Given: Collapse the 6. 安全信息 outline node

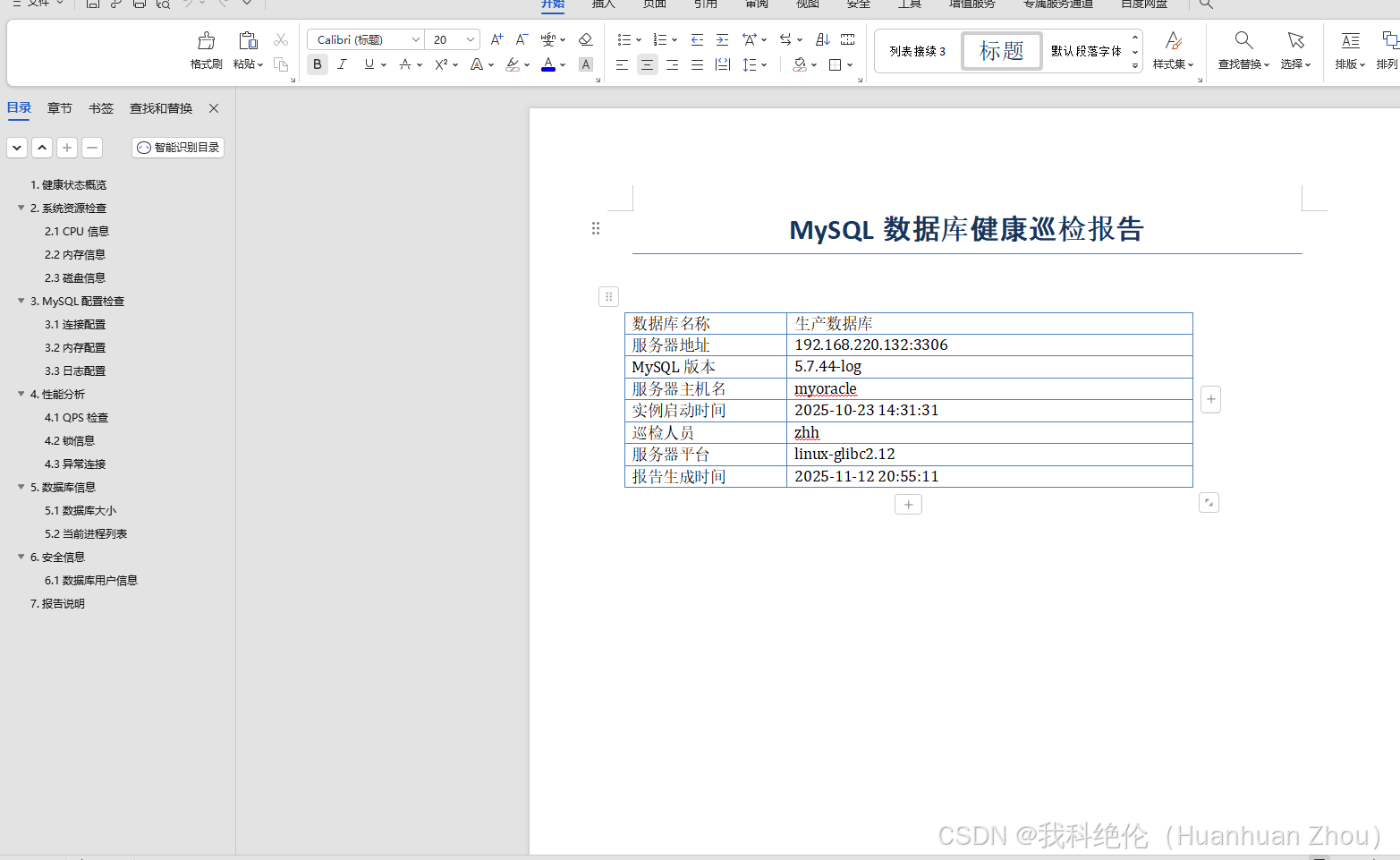Looking at the screenshot, I should pos(21,557).
